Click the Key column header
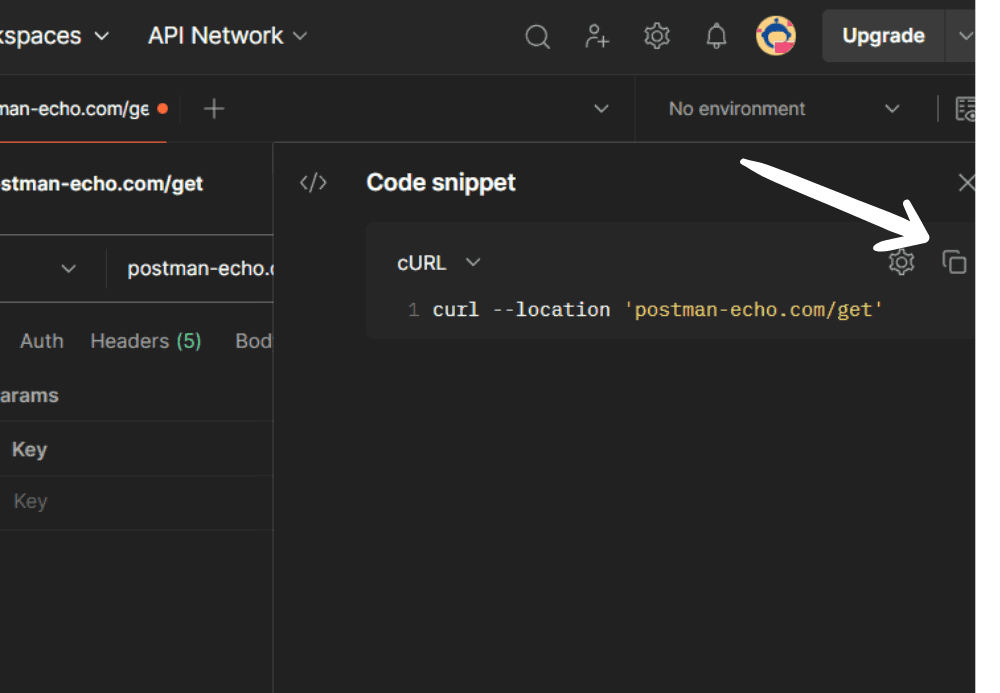Viewport: 1000px width, 693px height. pyautogui.click(x=29, y=449)
